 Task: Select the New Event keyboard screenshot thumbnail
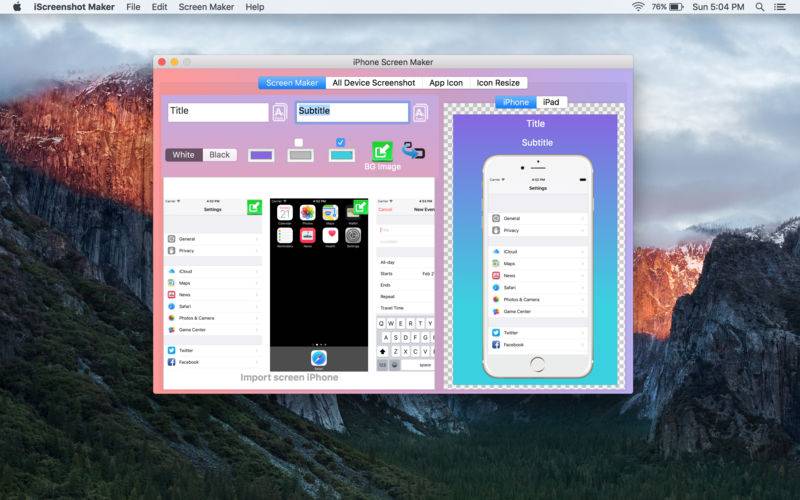click(x=405, y=285)
